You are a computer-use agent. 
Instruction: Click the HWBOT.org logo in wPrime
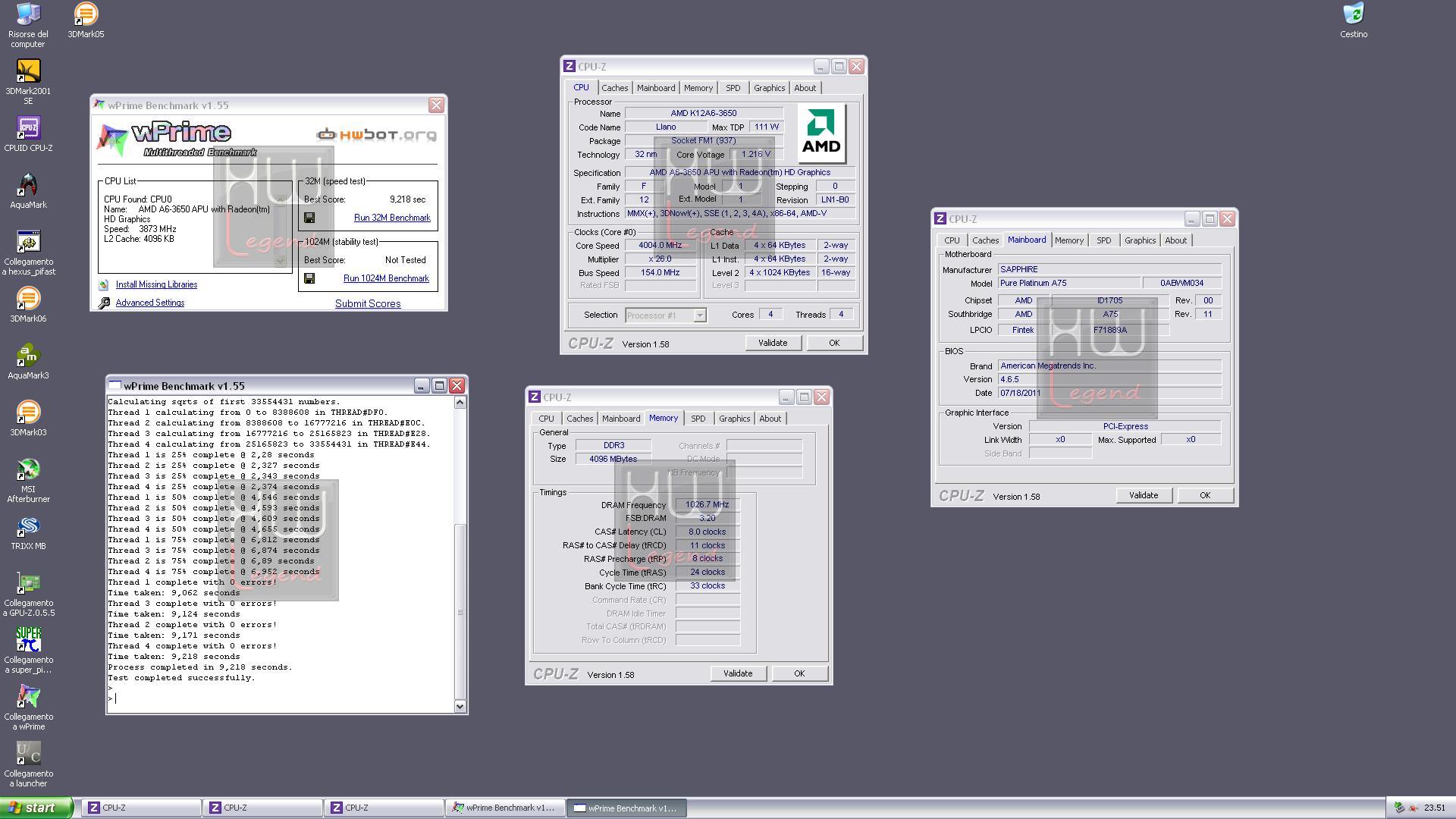pos(377,135)
